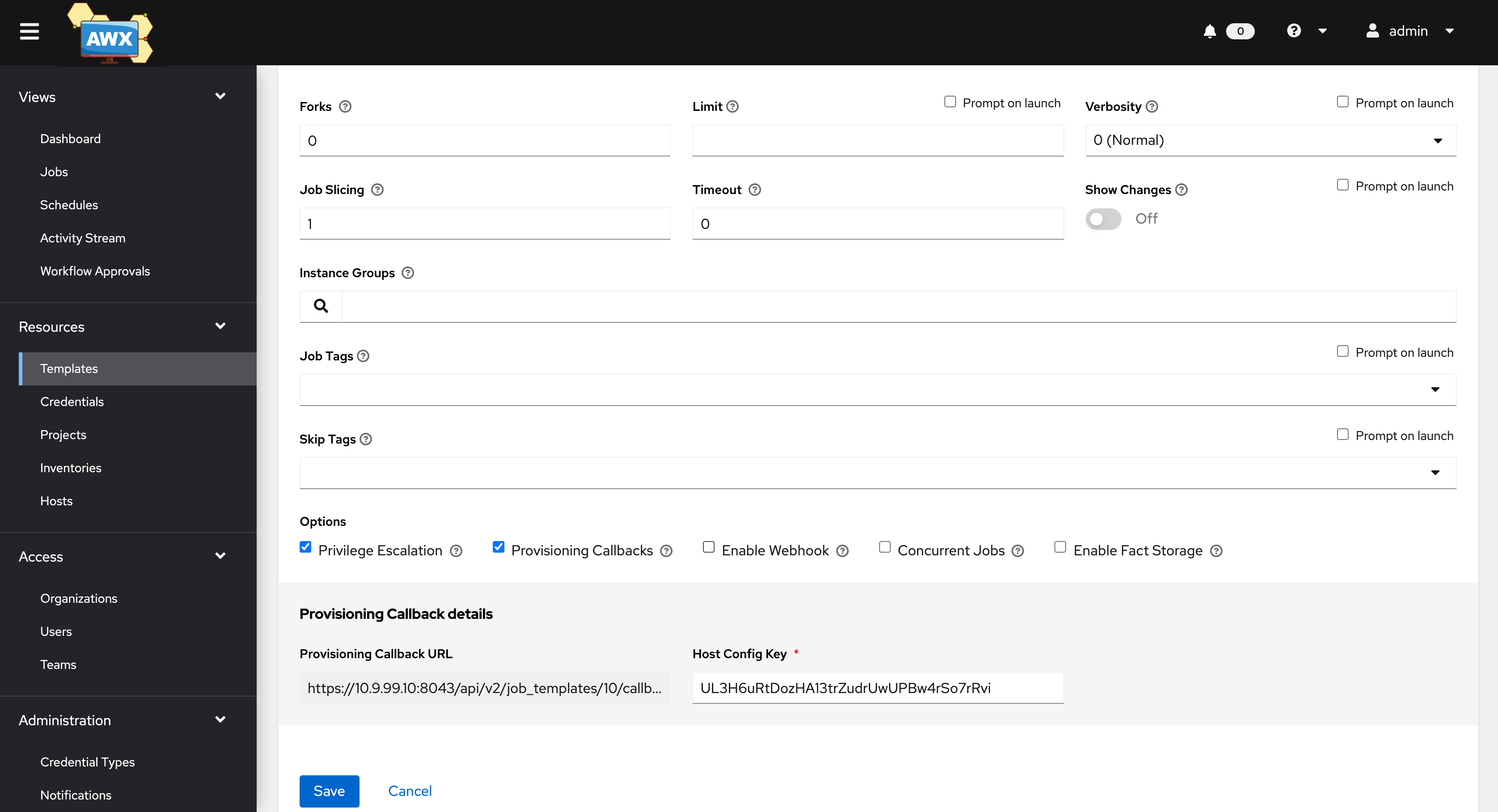1498x812 pixels.
Task: Click the hamburger menu icon
Action: [29, 31]
